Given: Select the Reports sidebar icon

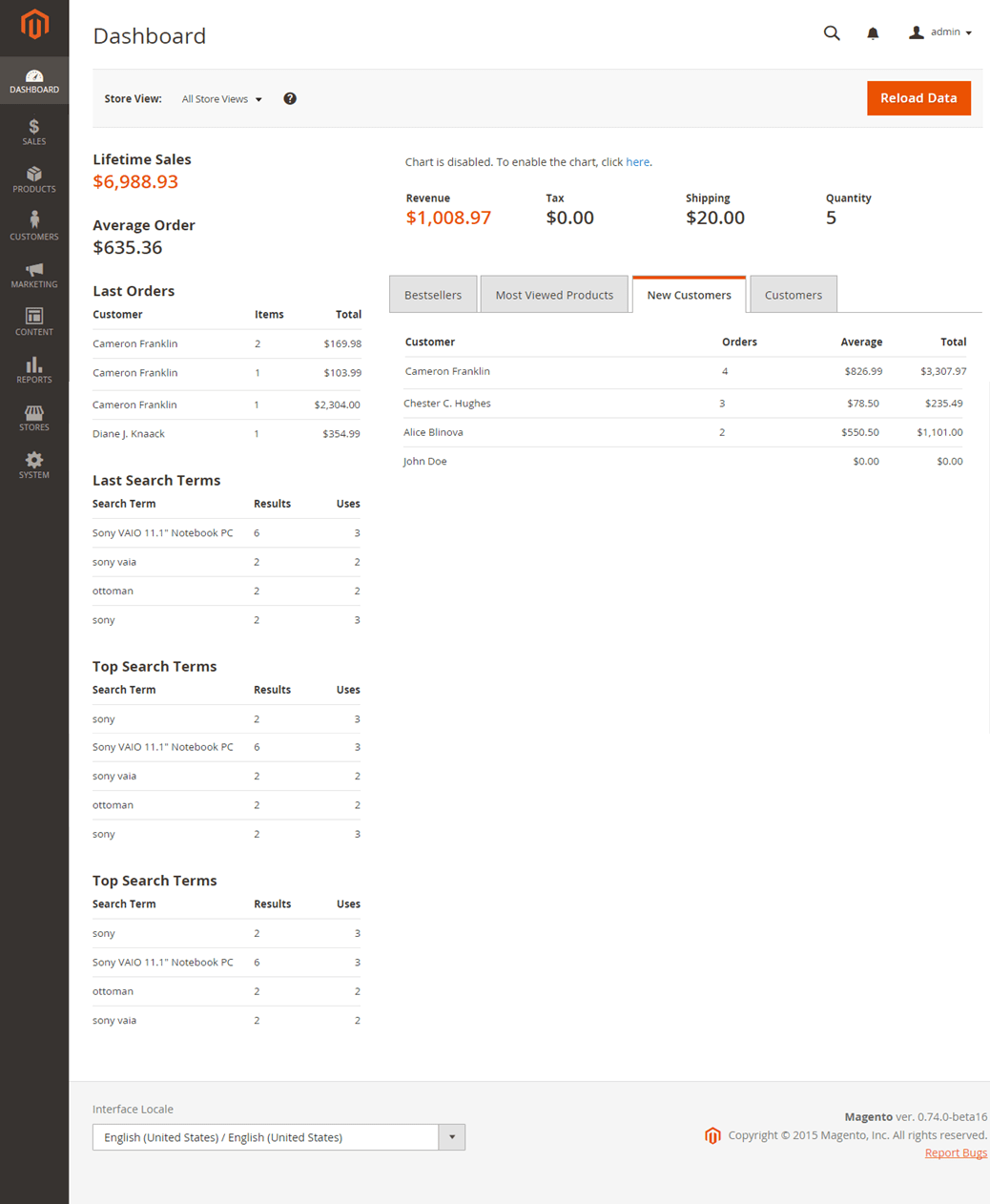Looking at the screenshot, I should [33, 370].
